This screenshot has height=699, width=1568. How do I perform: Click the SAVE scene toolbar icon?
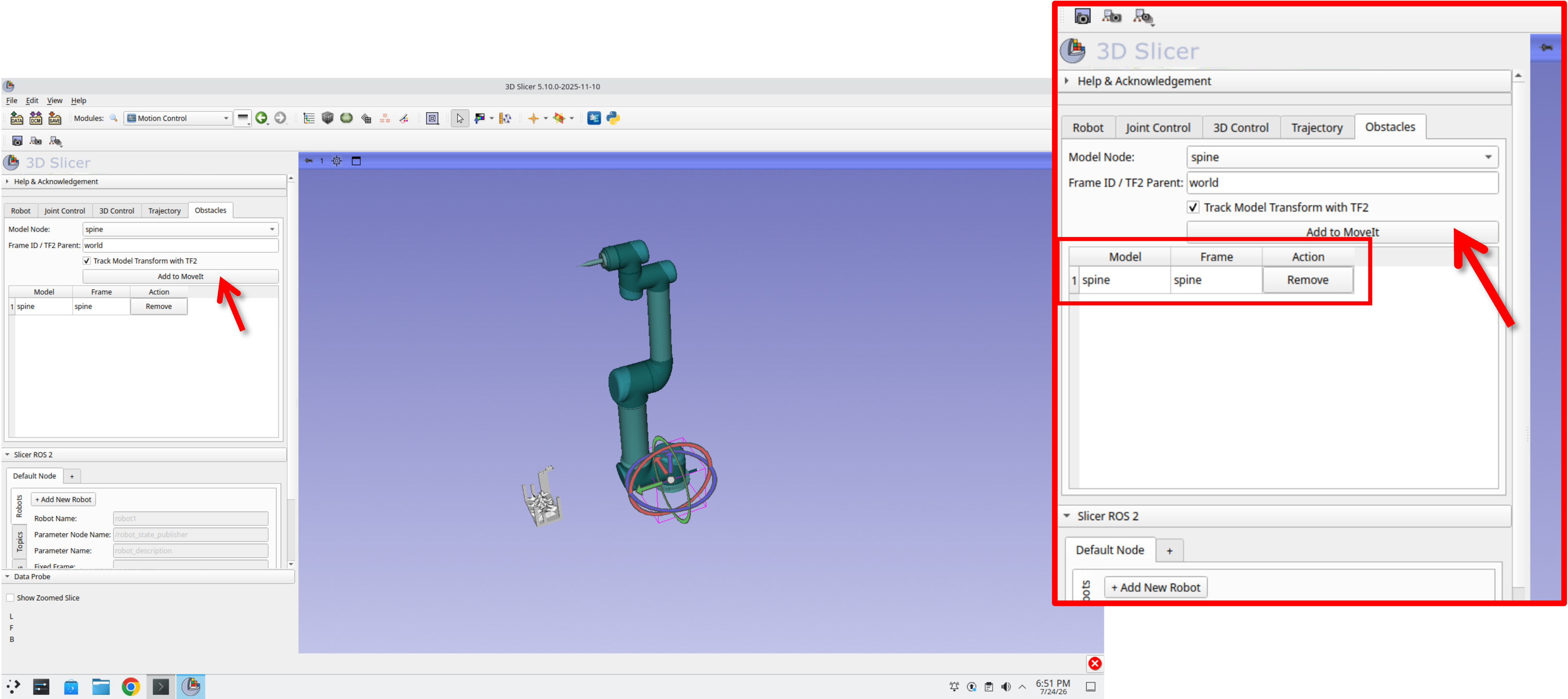55,118
